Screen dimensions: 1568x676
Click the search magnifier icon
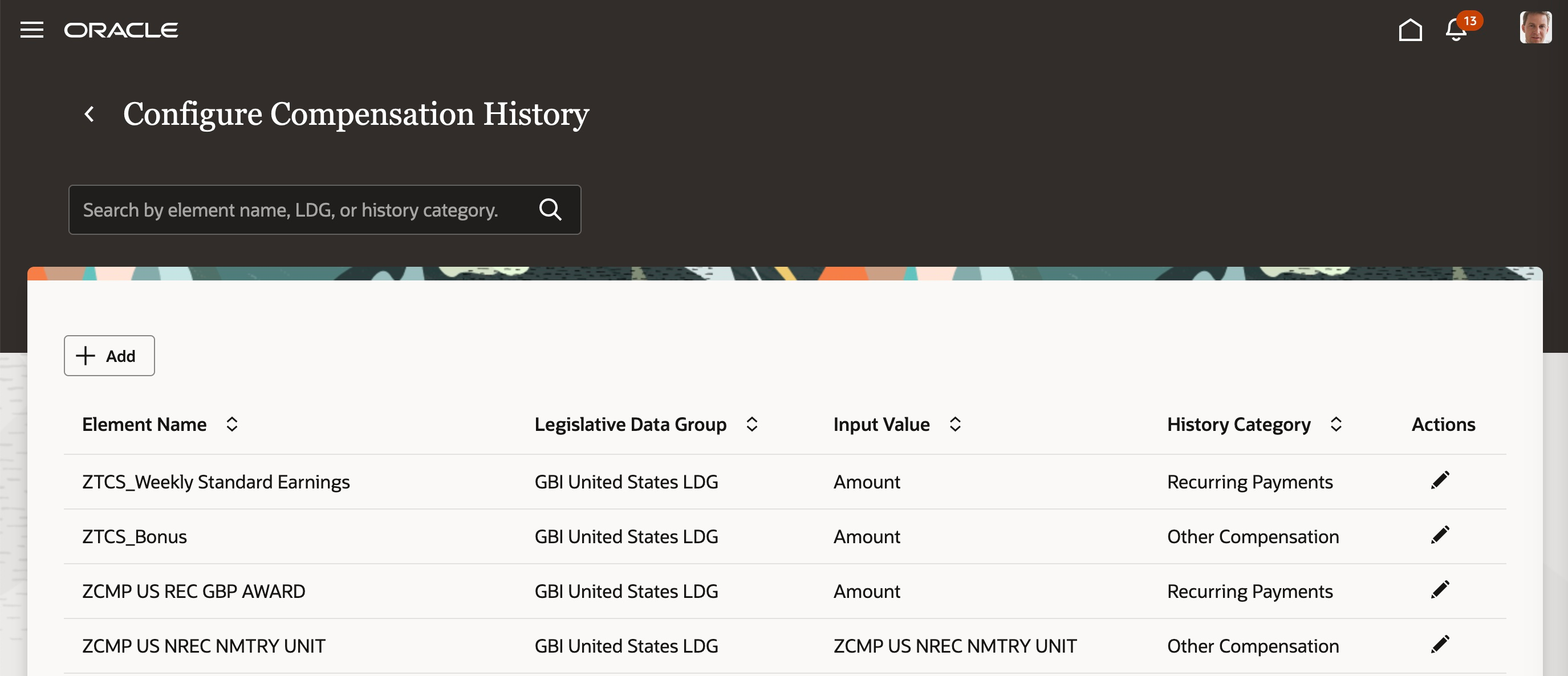pyautogui.click(x=550, y=209)
